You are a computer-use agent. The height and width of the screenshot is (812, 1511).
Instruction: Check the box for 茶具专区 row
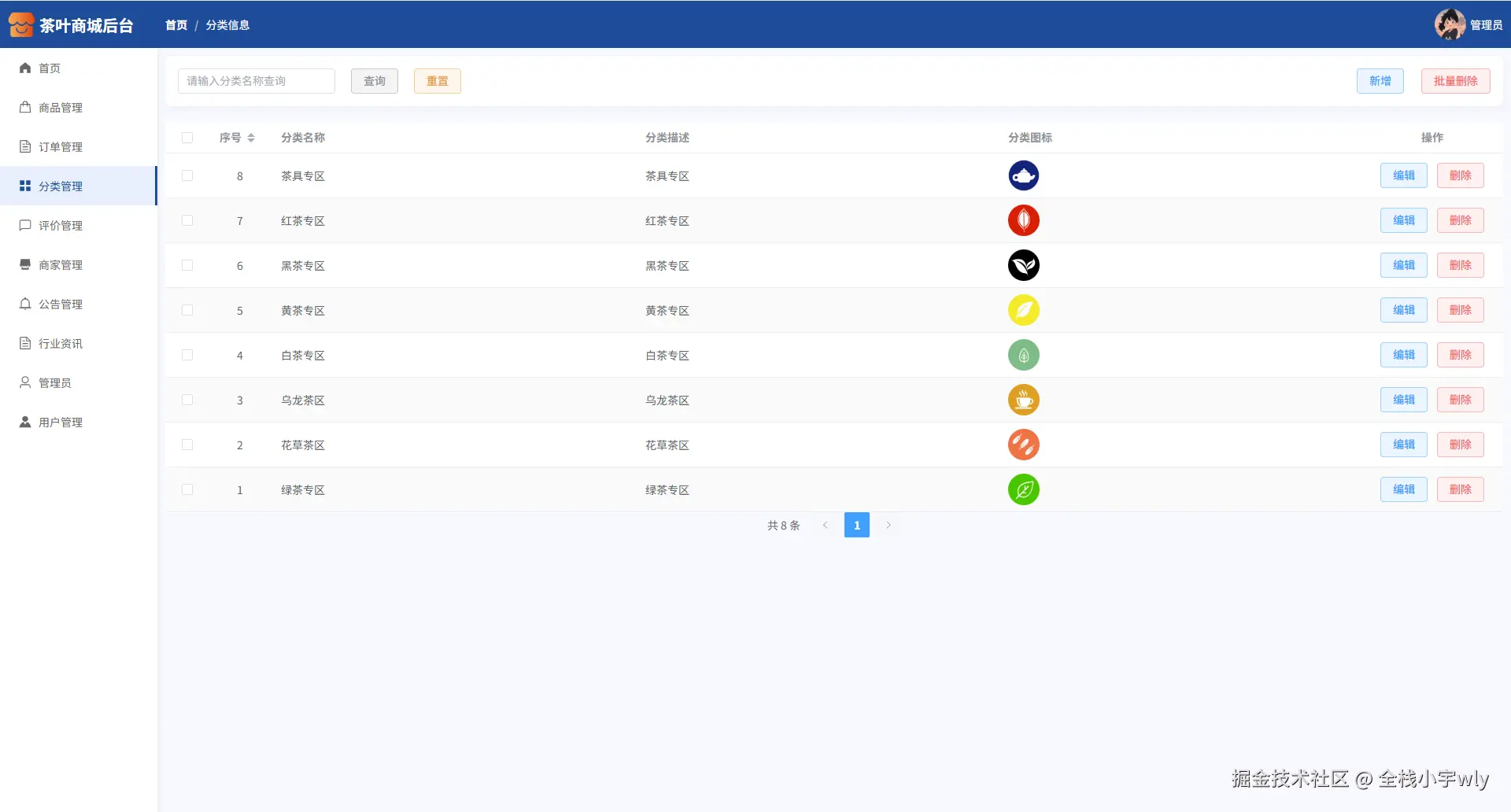[x=187, y=175]
